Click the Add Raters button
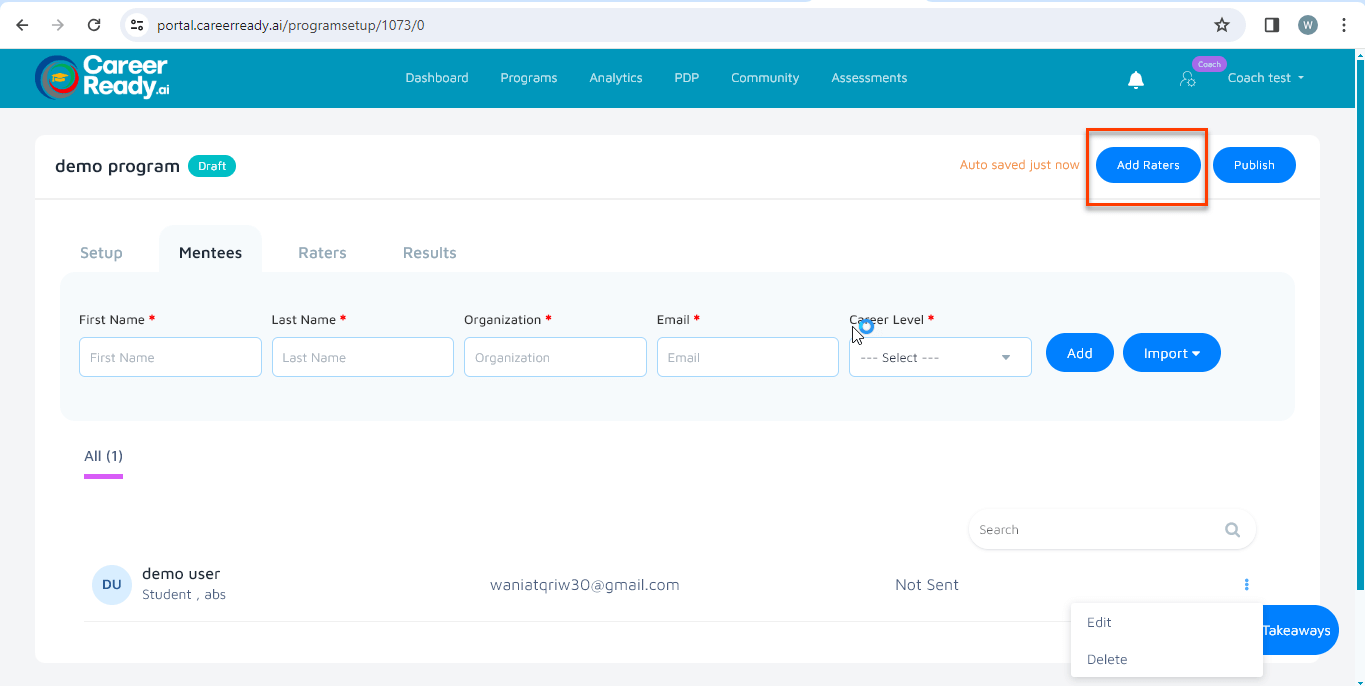The height and width of the screenshot is (686, 1365). point(1147,165)
